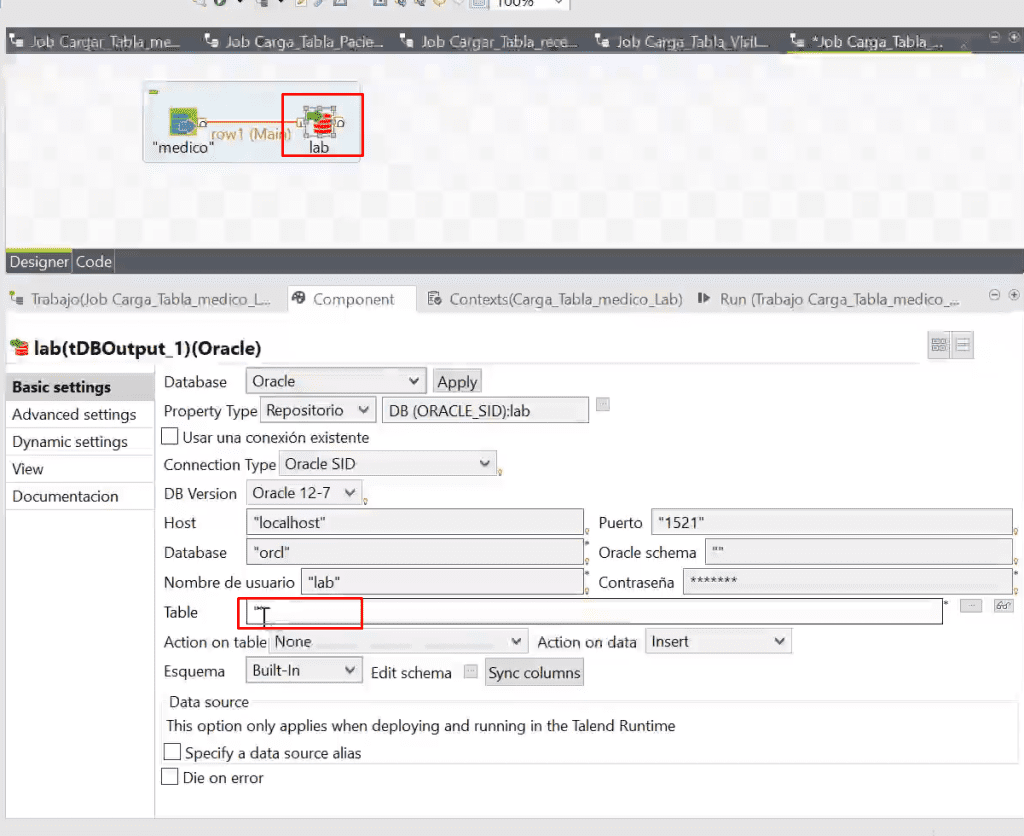Open repository browser next to DB (ORACLE_SID):lab
1024x836 pixels.
point(603,404)
